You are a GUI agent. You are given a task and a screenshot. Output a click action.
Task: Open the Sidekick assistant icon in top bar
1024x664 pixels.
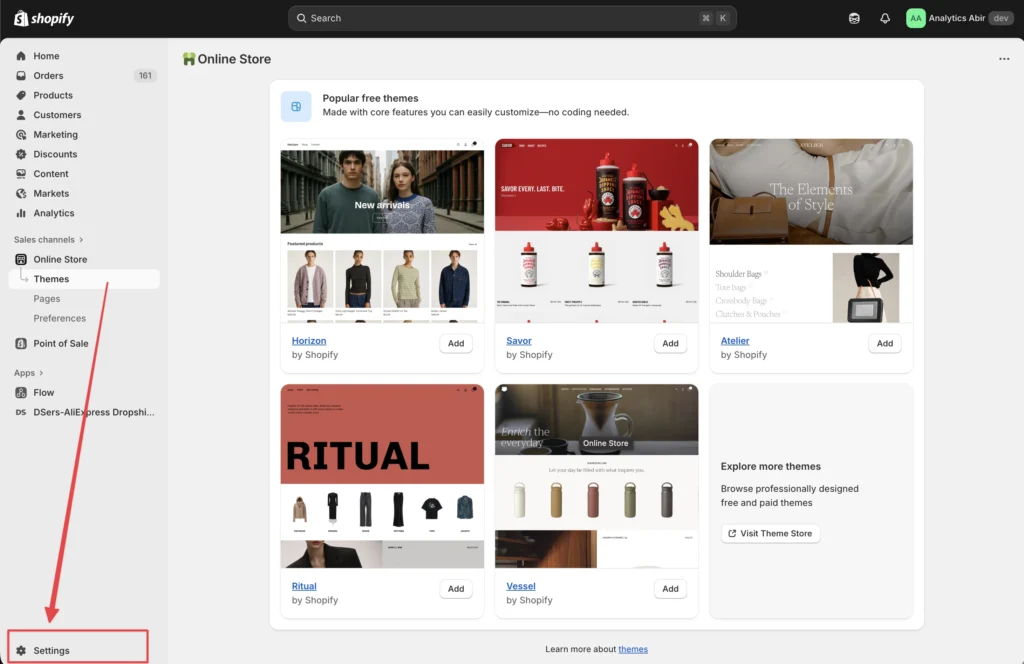(x=854, y=18)
